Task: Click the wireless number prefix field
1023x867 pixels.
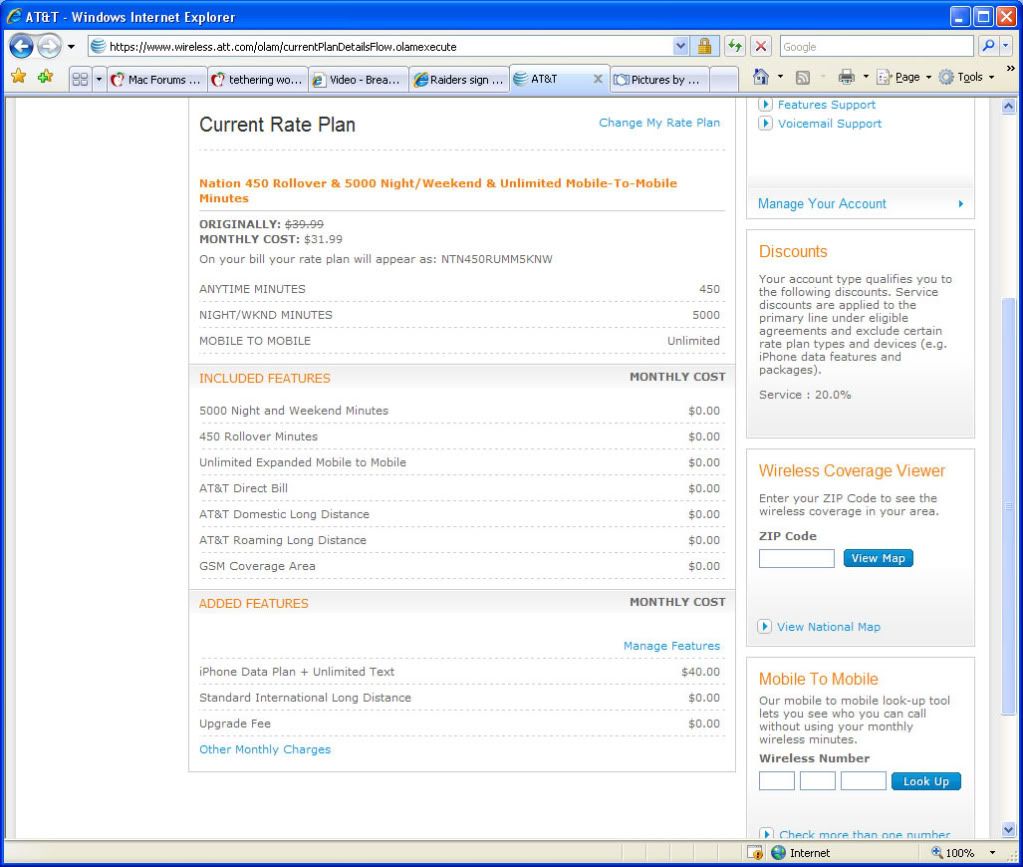Action: point(817,781)
